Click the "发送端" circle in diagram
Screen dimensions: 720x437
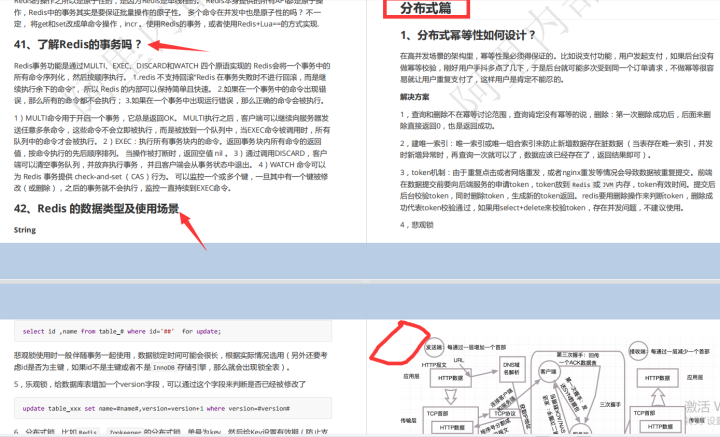434,347
